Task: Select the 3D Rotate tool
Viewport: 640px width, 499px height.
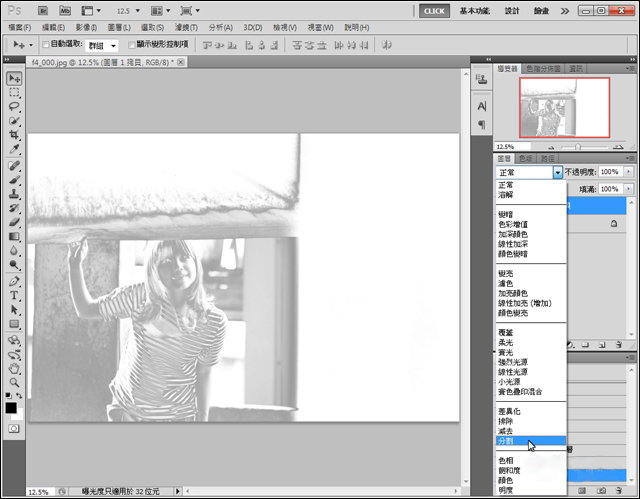Action: coord(14,340)
